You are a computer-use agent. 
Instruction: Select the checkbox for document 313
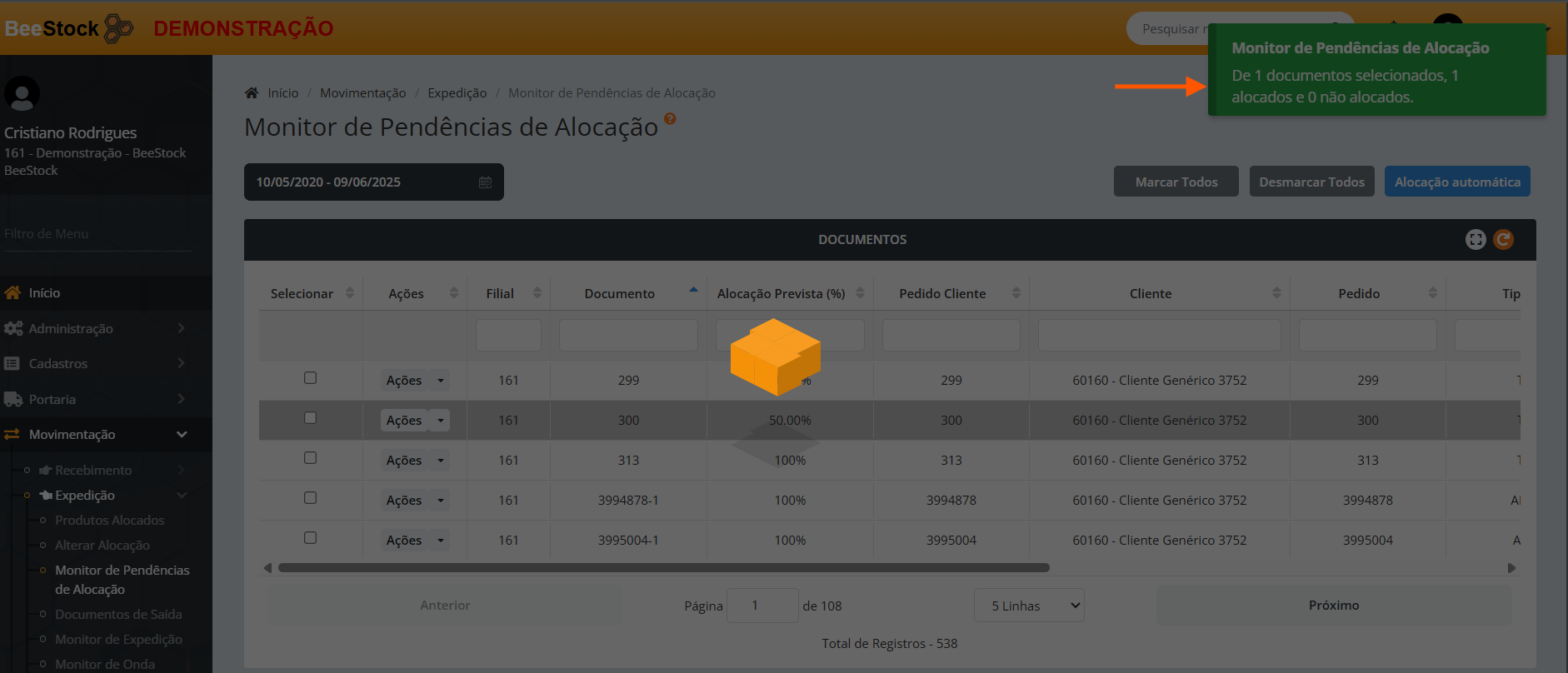point(310,458)
